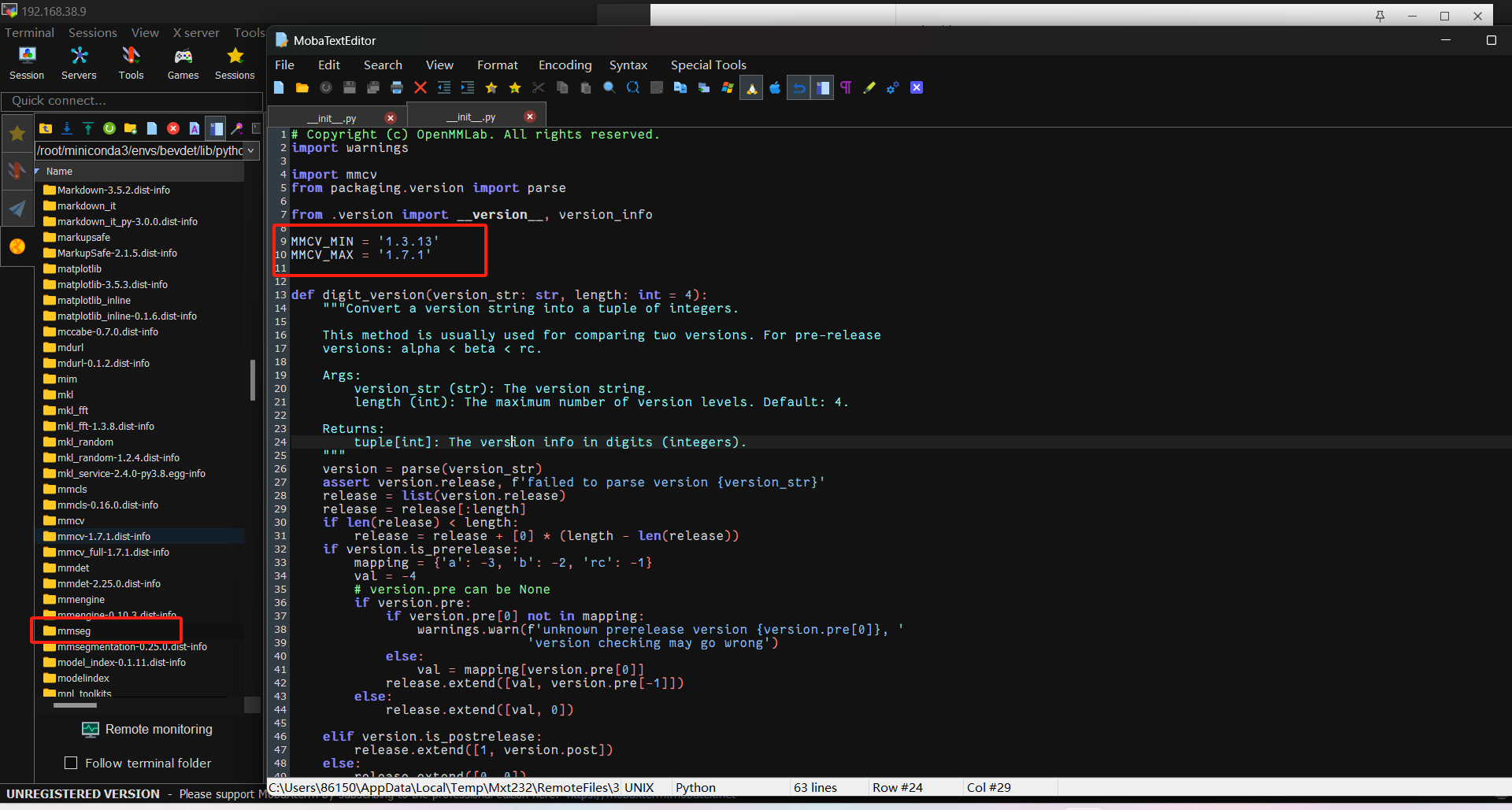Click the New file icon in MobaTextEditor toolbar
The image size is (1512, 810).
[279, 88]
